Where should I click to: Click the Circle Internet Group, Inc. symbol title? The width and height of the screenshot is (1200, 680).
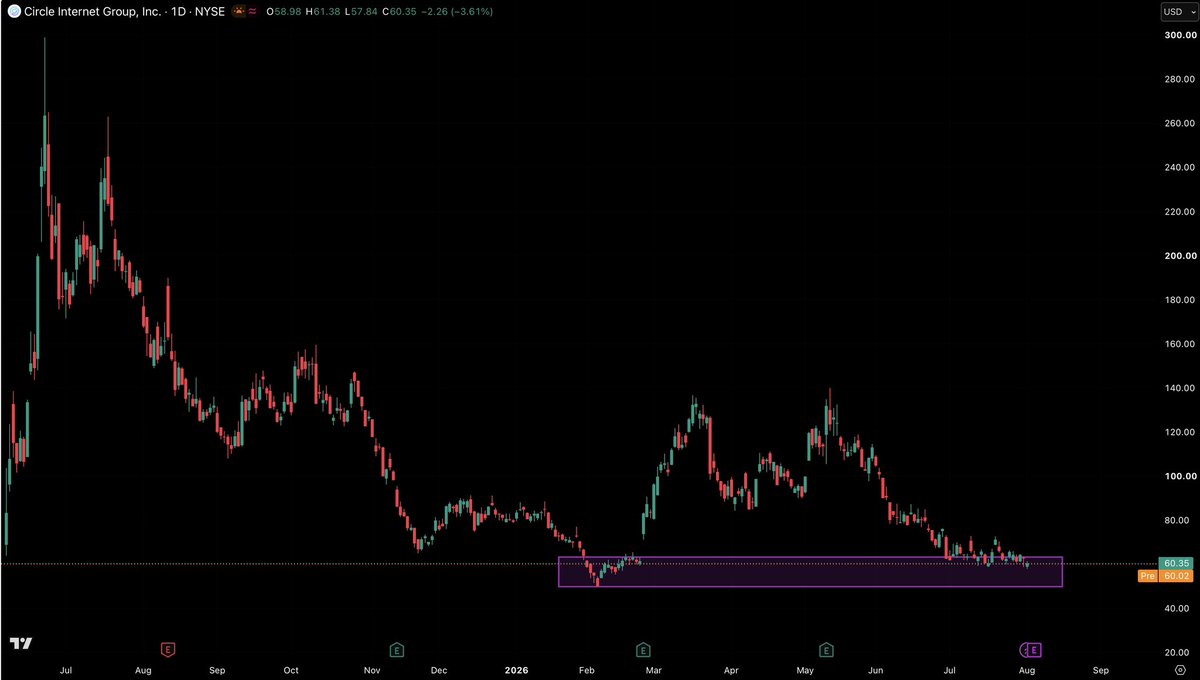pyautogui.click(x=91, y=11)
